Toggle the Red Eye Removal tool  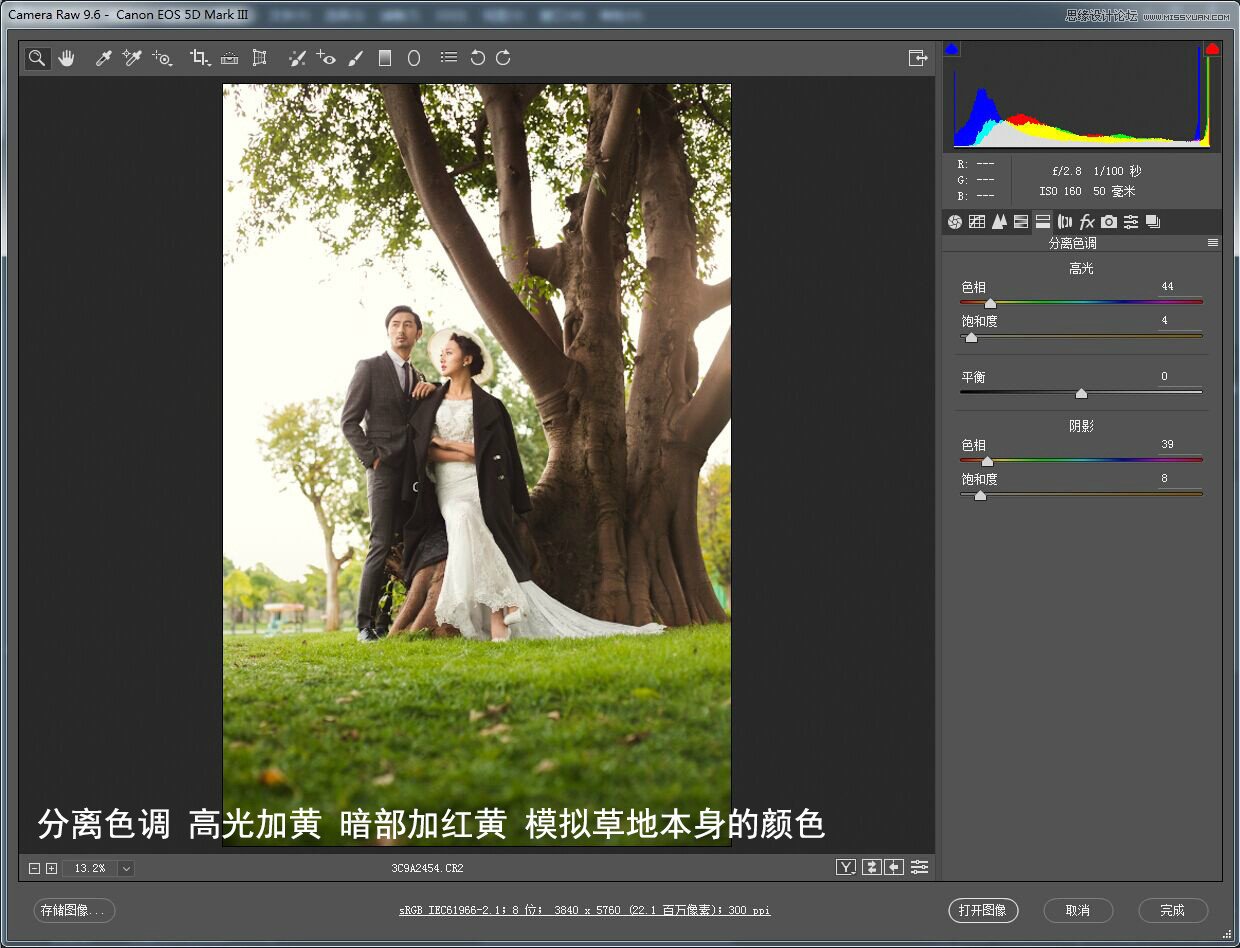tap(326, 57)
